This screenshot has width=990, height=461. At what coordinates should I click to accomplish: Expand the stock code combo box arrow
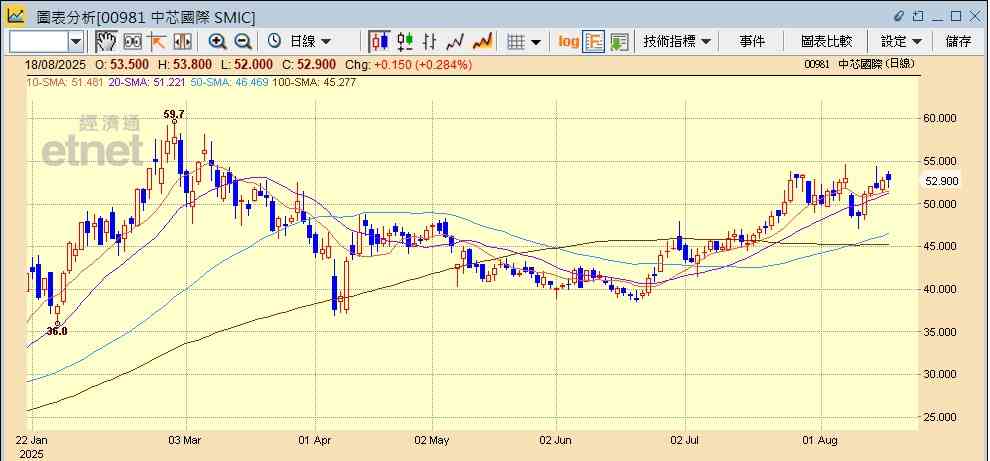click(76, 42)
